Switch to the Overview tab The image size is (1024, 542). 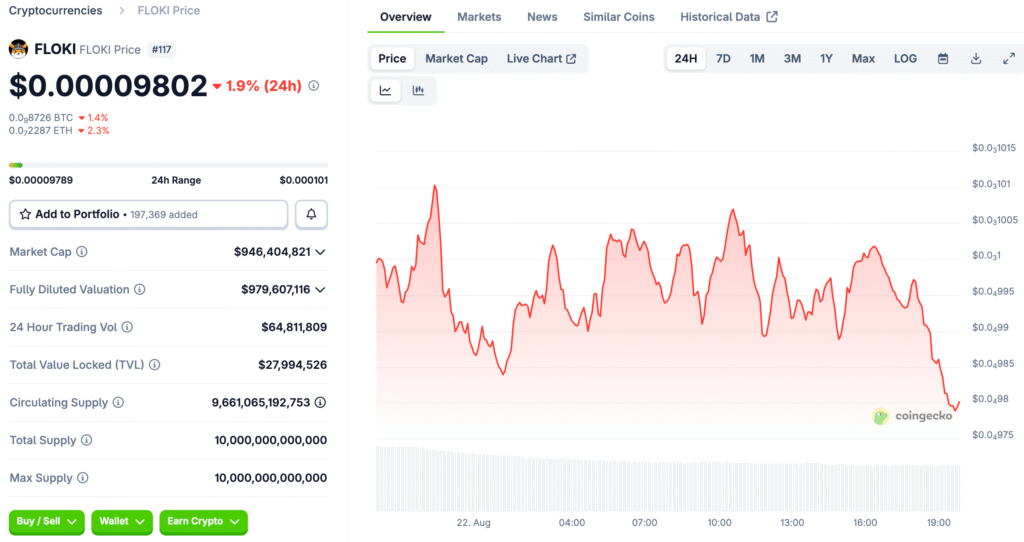406,17
